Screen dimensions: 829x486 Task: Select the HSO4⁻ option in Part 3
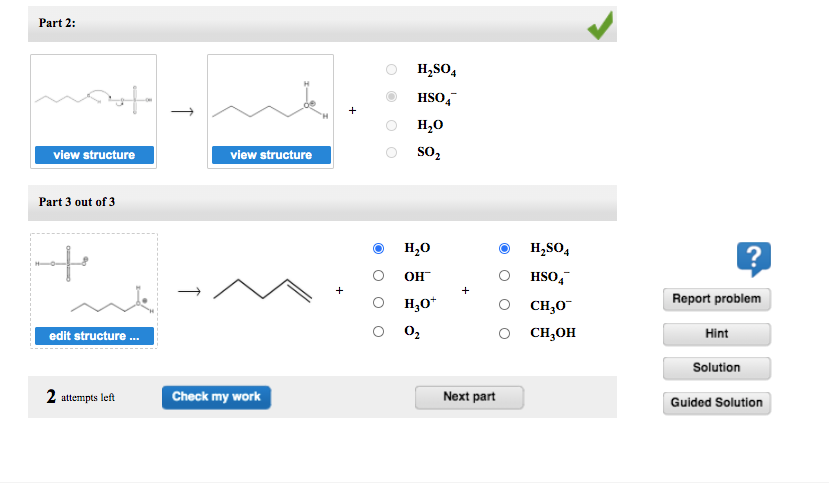[x=504, y=276]
